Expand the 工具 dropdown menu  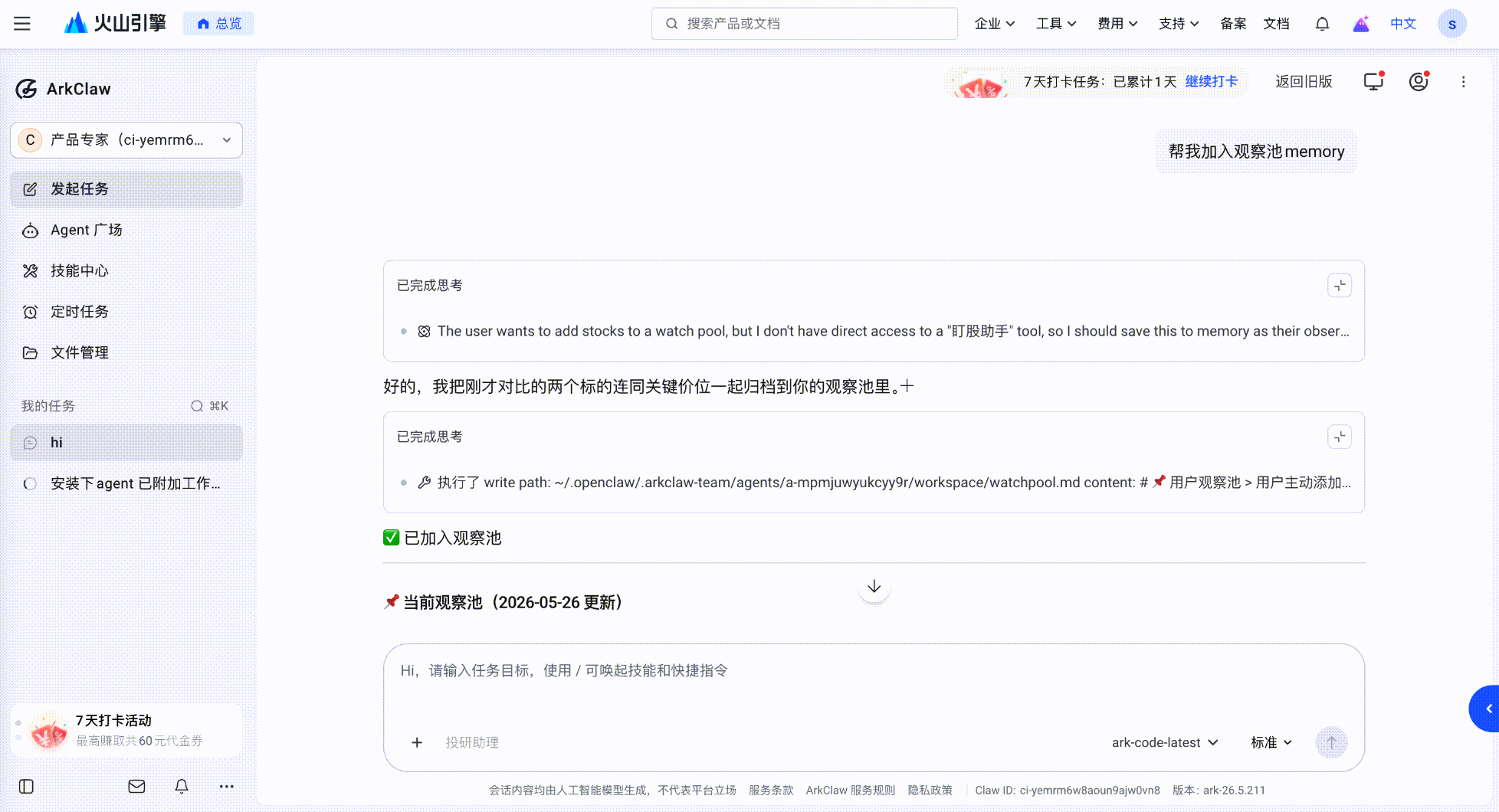[1056, 24]
